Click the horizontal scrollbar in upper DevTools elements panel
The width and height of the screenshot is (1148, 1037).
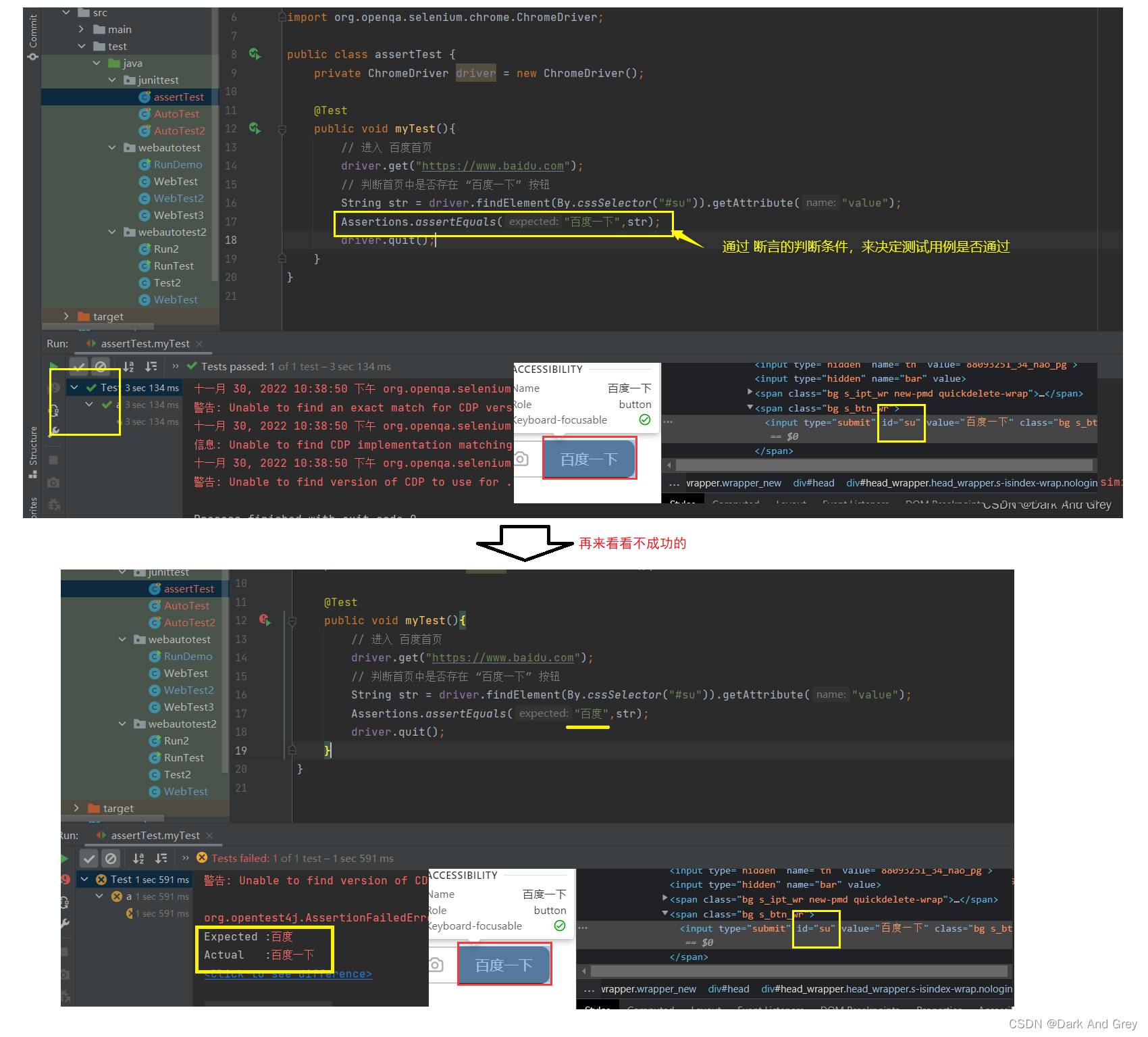click(884, 465)
